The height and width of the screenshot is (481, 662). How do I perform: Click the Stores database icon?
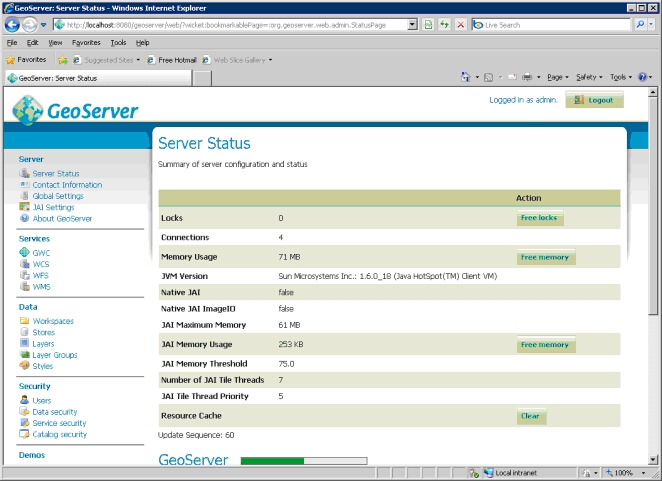tap(24, 332)
